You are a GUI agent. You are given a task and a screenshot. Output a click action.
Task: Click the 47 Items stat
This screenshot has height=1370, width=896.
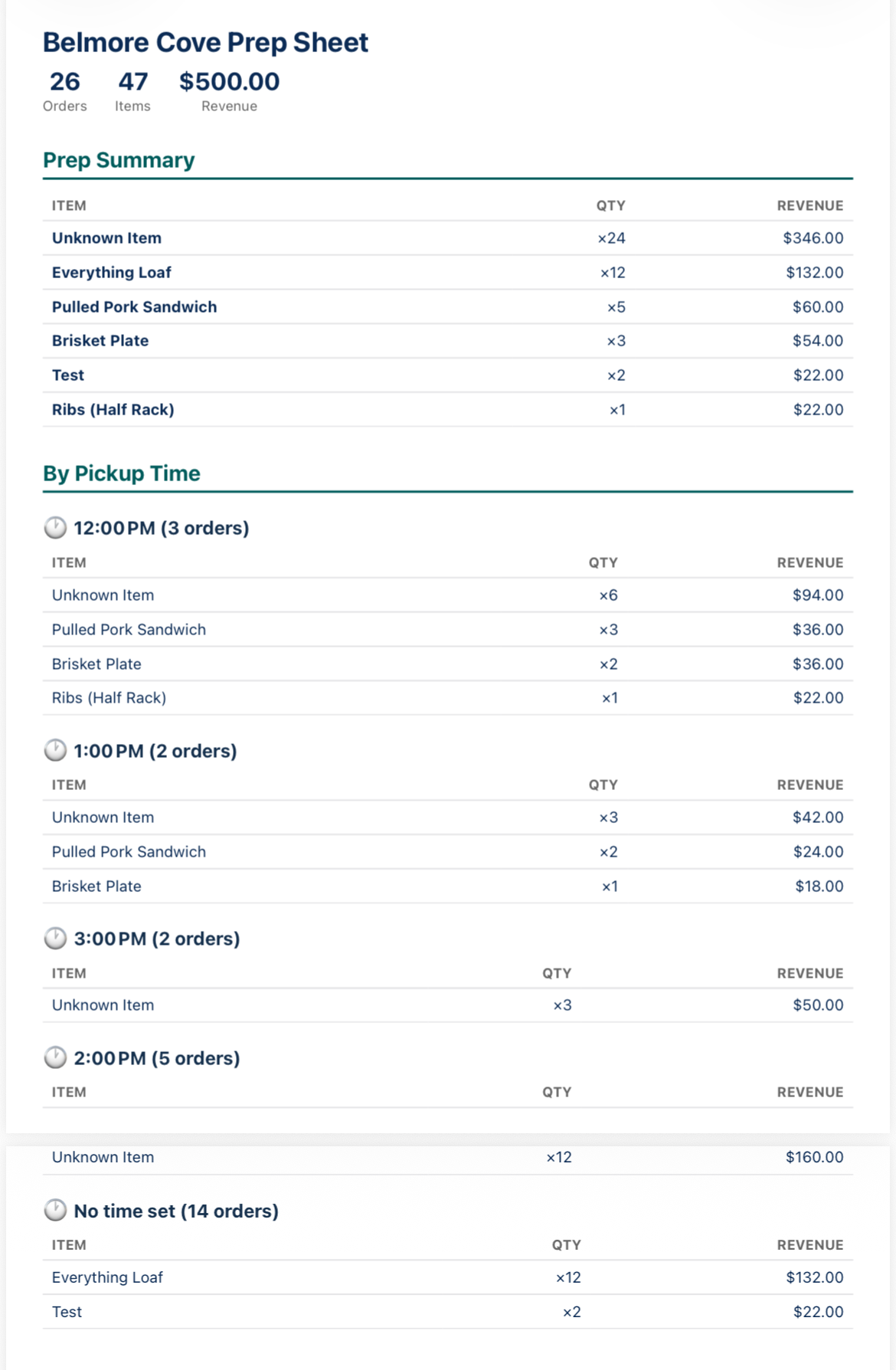pyautogui.click(x=132, y=82)
